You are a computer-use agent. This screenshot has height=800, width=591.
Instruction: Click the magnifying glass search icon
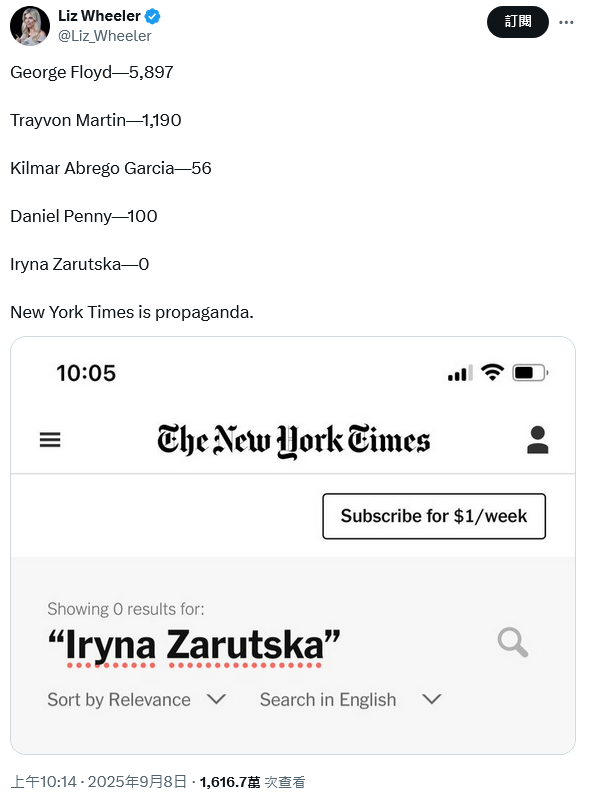(513, 642)
